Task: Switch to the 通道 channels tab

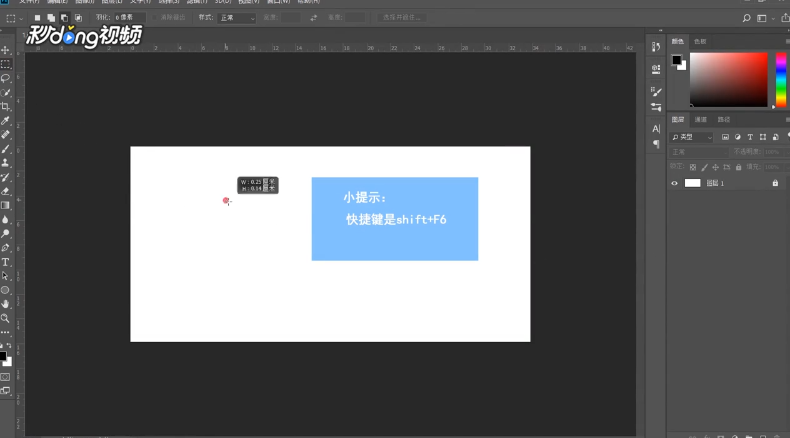Action: [700, 119]
